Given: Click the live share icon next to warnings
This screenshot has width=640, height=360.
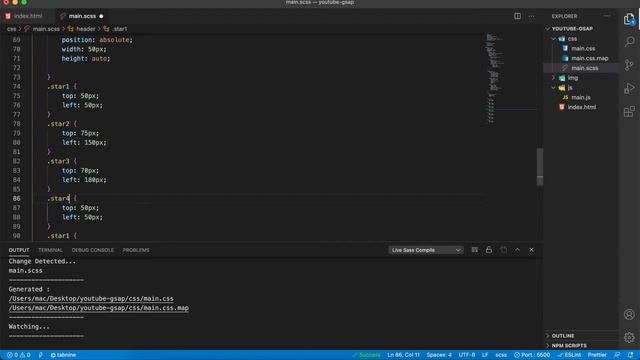Looking at the screenshot, I should (x=40, y=355).
